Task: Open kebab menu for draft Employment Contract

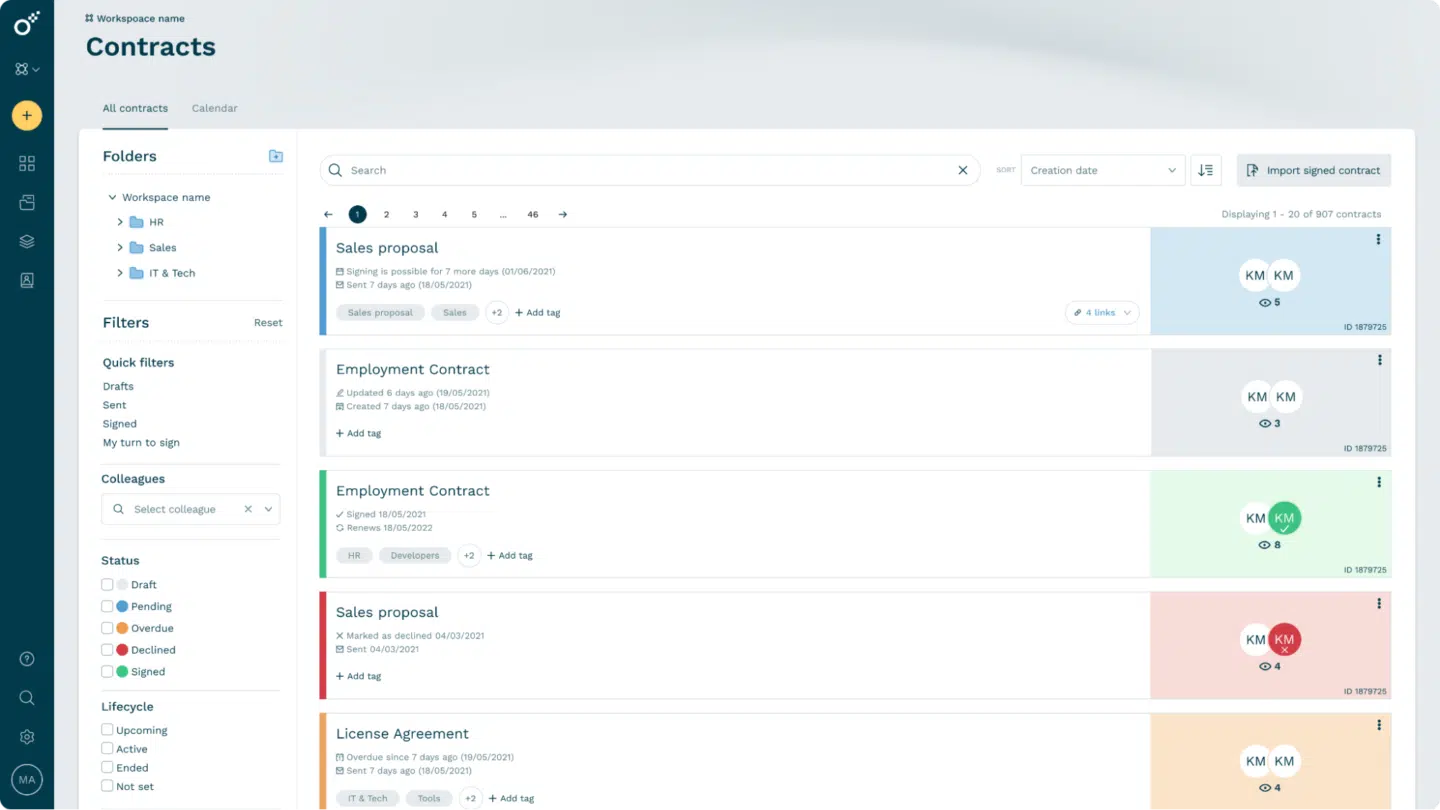Action: pos(1379,360)
